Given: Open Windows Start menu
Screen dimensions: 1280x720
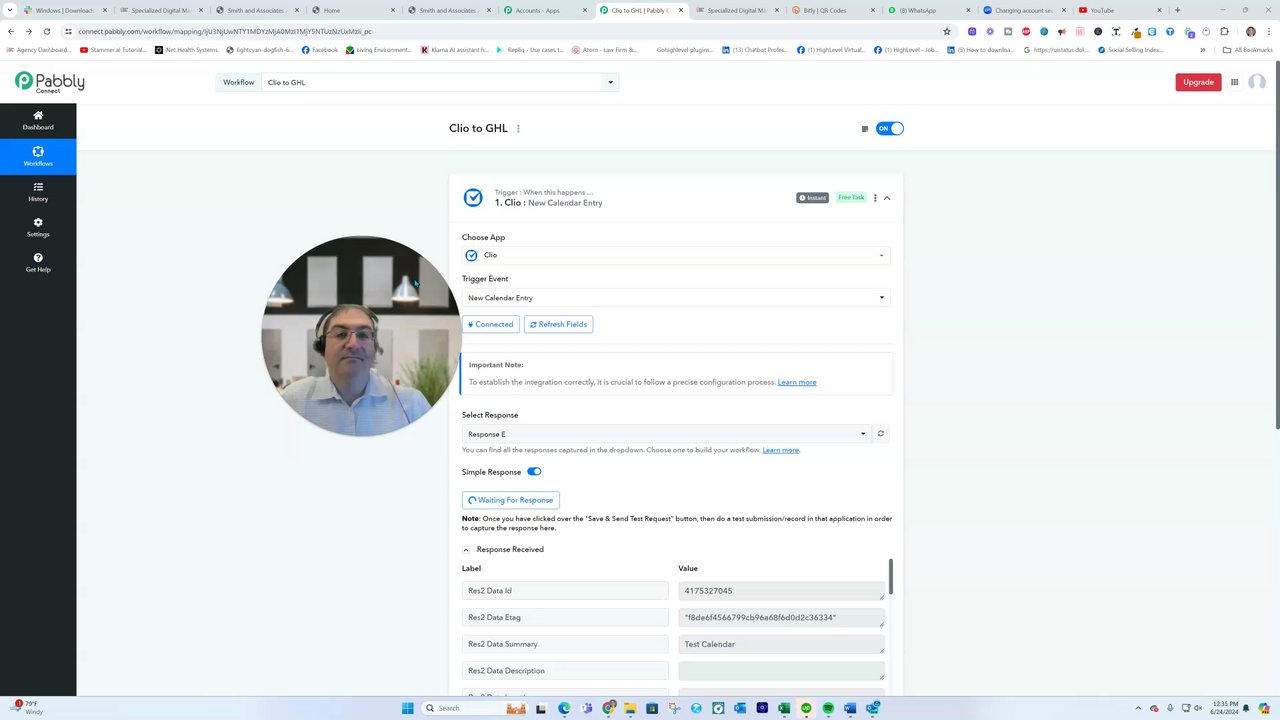Looking at the screenshot, I should [x=408, y=708].
